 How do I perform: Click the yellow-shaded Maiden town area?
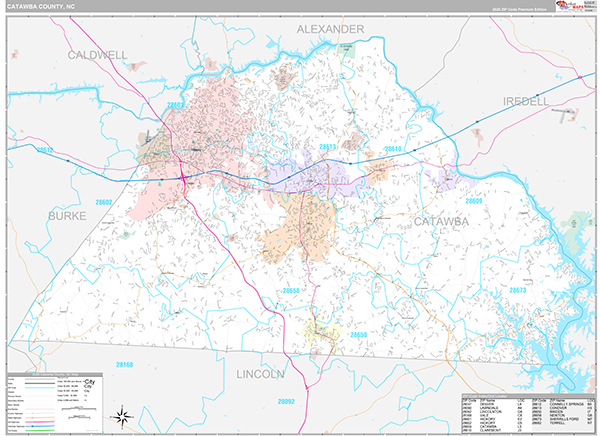point(321,333)
